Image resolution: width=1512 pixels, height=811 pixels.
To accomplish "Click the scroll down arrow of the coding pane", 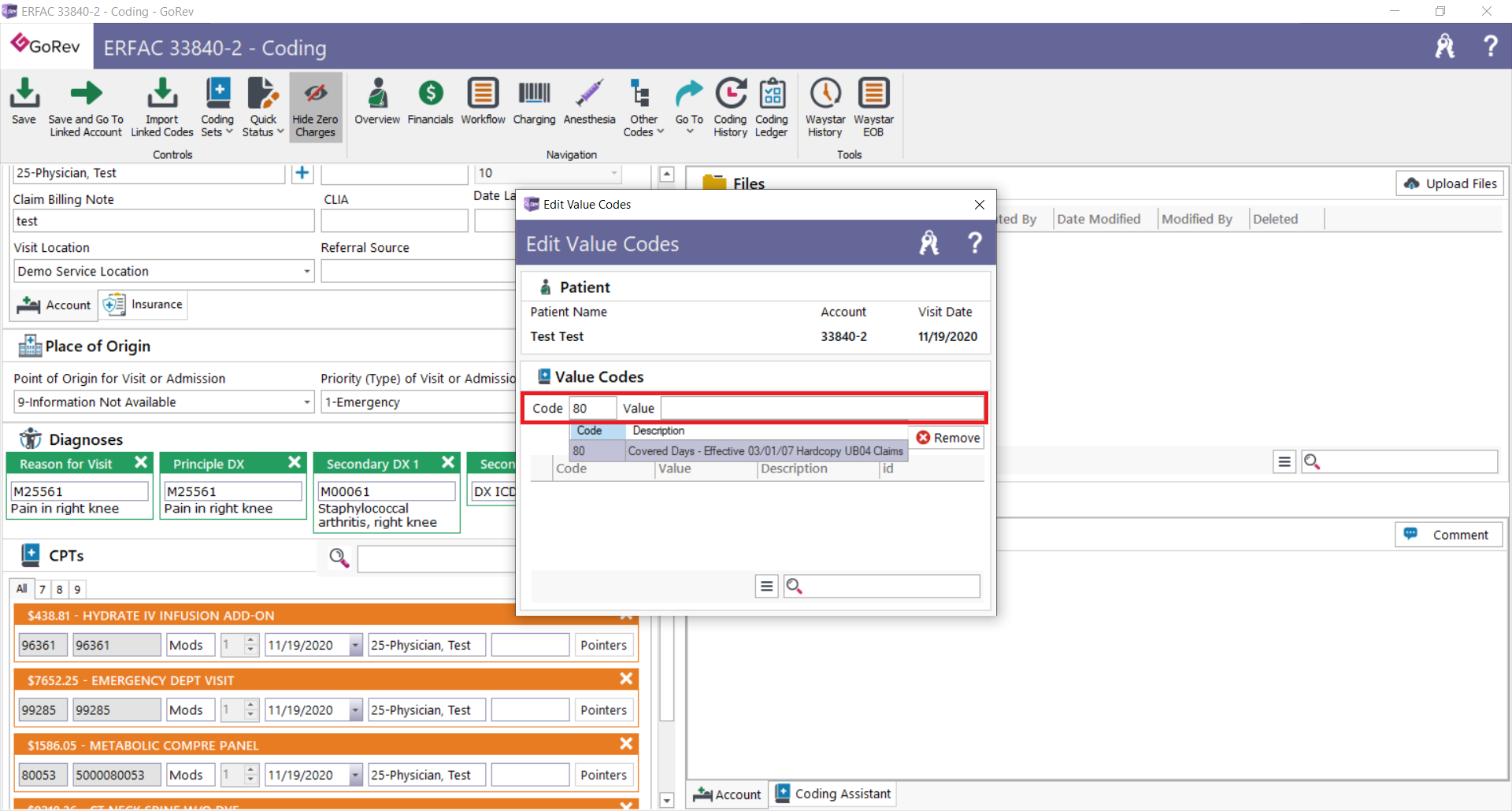I will pos(667,800).
